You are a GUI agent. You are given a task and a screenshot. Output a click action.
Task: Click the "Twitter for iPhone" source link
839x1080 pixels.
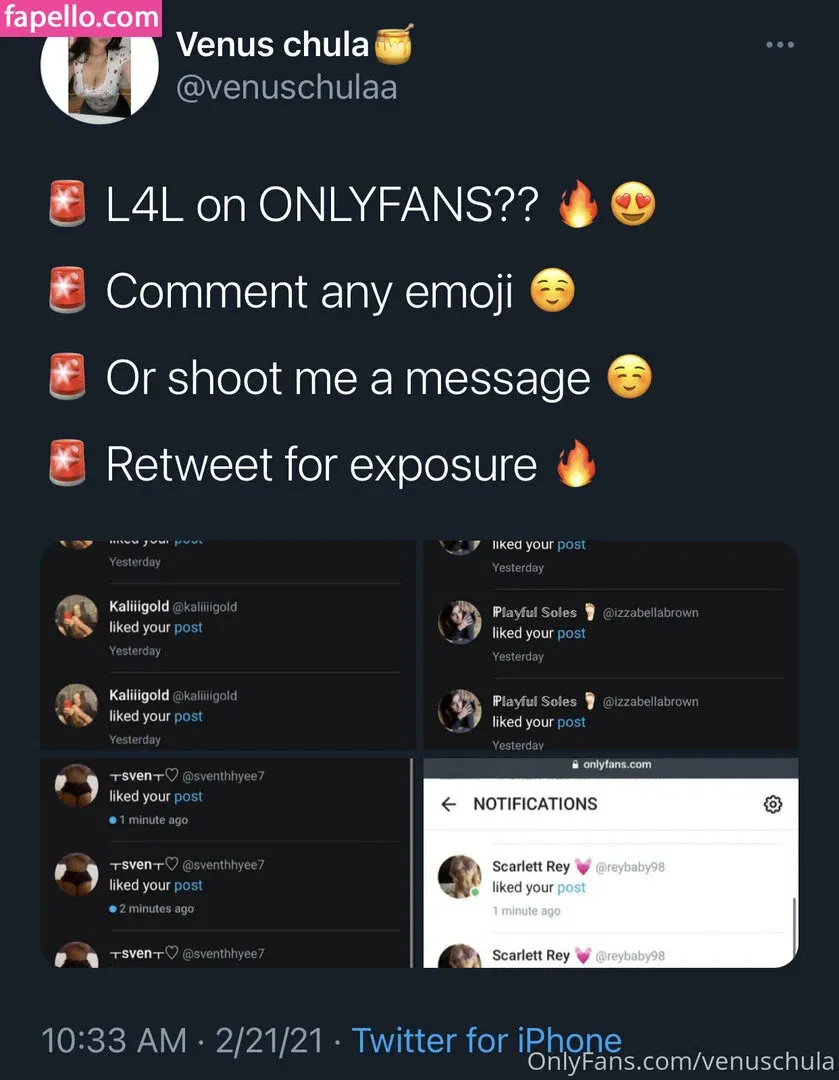click(486, 1041)
